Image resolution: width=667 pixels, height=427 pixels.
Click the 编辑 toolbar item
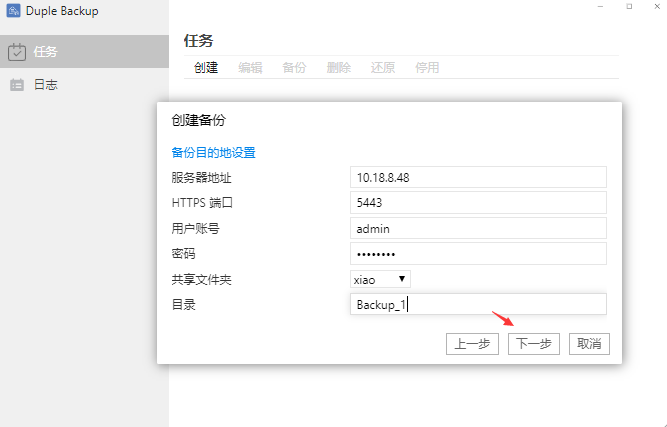click(x=250, y=68)
